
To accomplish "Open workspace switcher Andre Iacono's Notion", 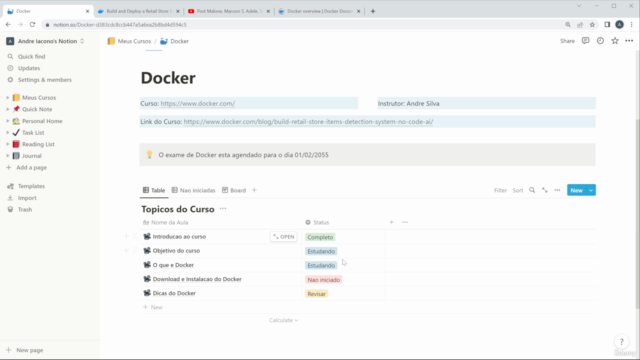I will 45,41.
